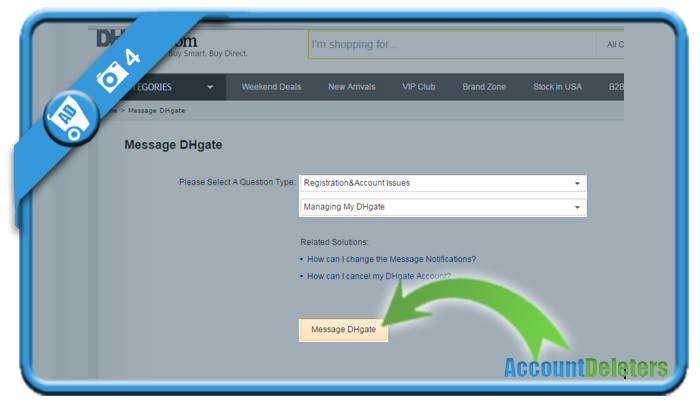Click the 'Related Solutions:' label
Screen dimensions: 700x407
tap(334, 242)
